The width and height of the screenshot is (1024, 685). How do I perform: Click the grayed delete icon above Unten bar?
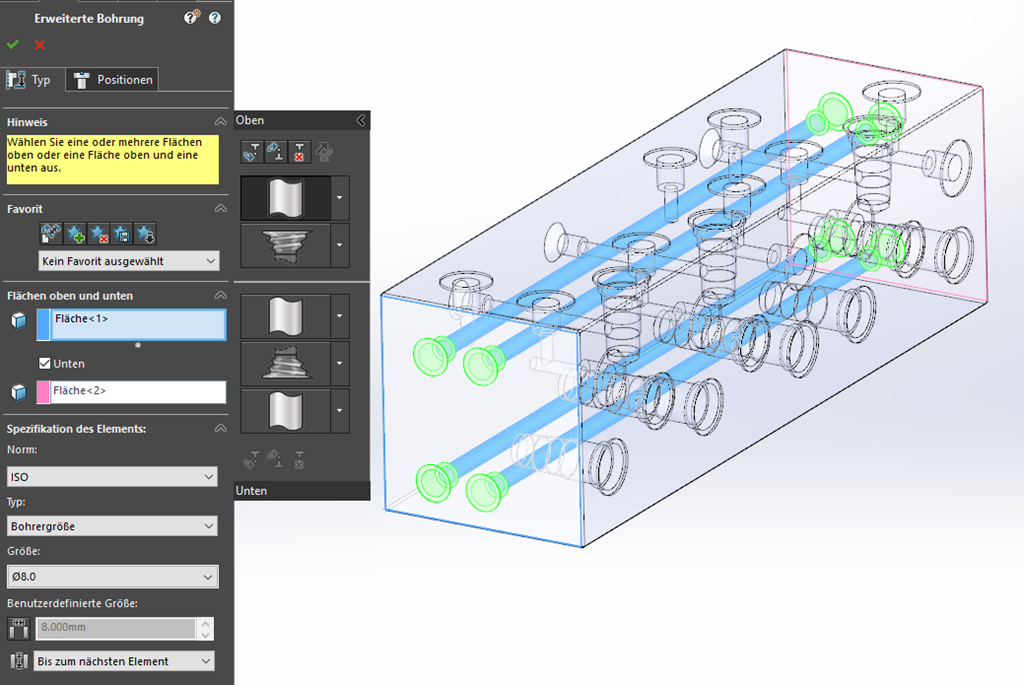pos(299,460)
